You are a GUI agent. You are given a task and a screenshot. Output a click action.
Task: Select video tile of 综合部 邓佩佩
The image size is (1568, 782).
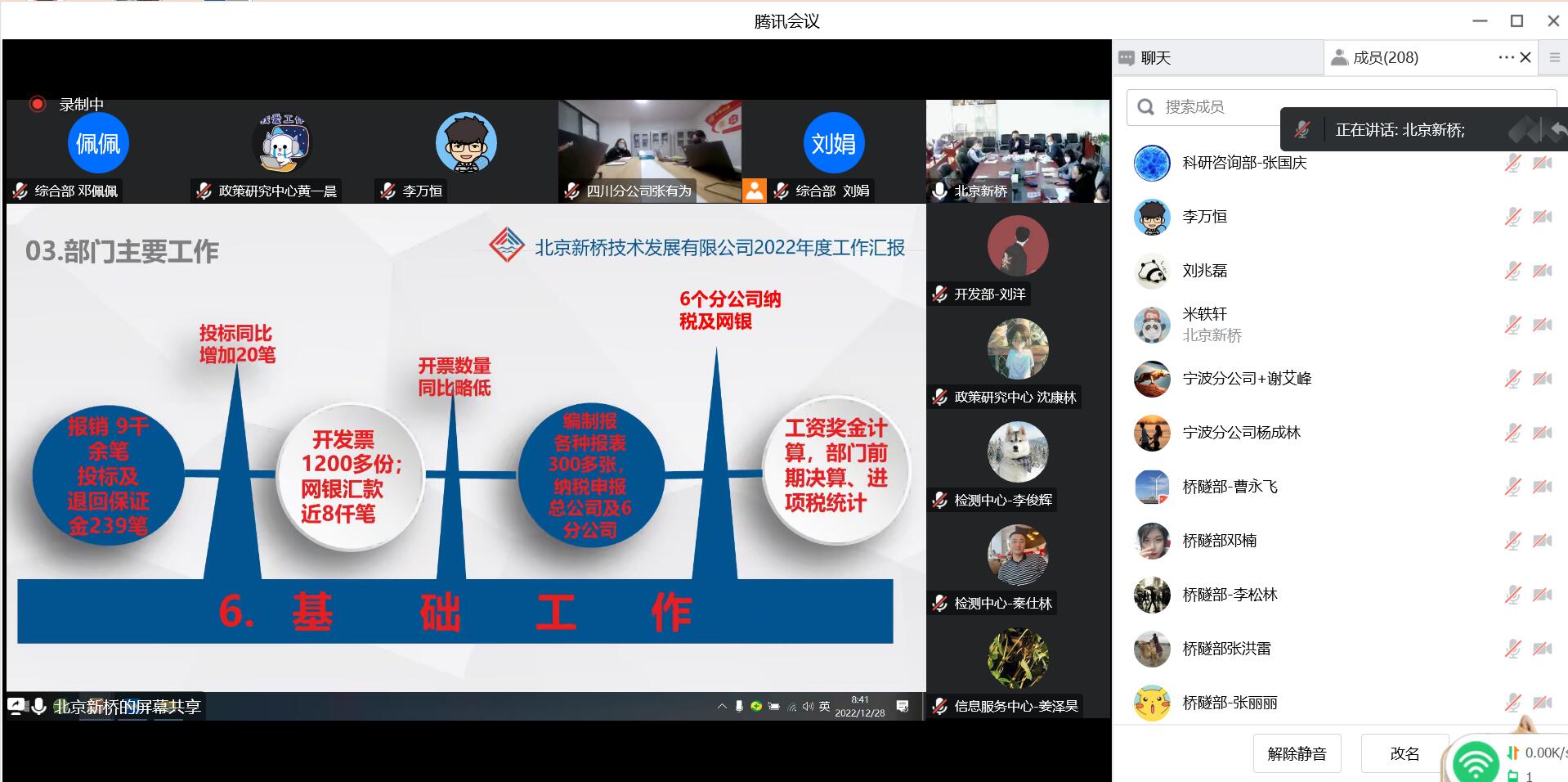click(x=98, y=151)
